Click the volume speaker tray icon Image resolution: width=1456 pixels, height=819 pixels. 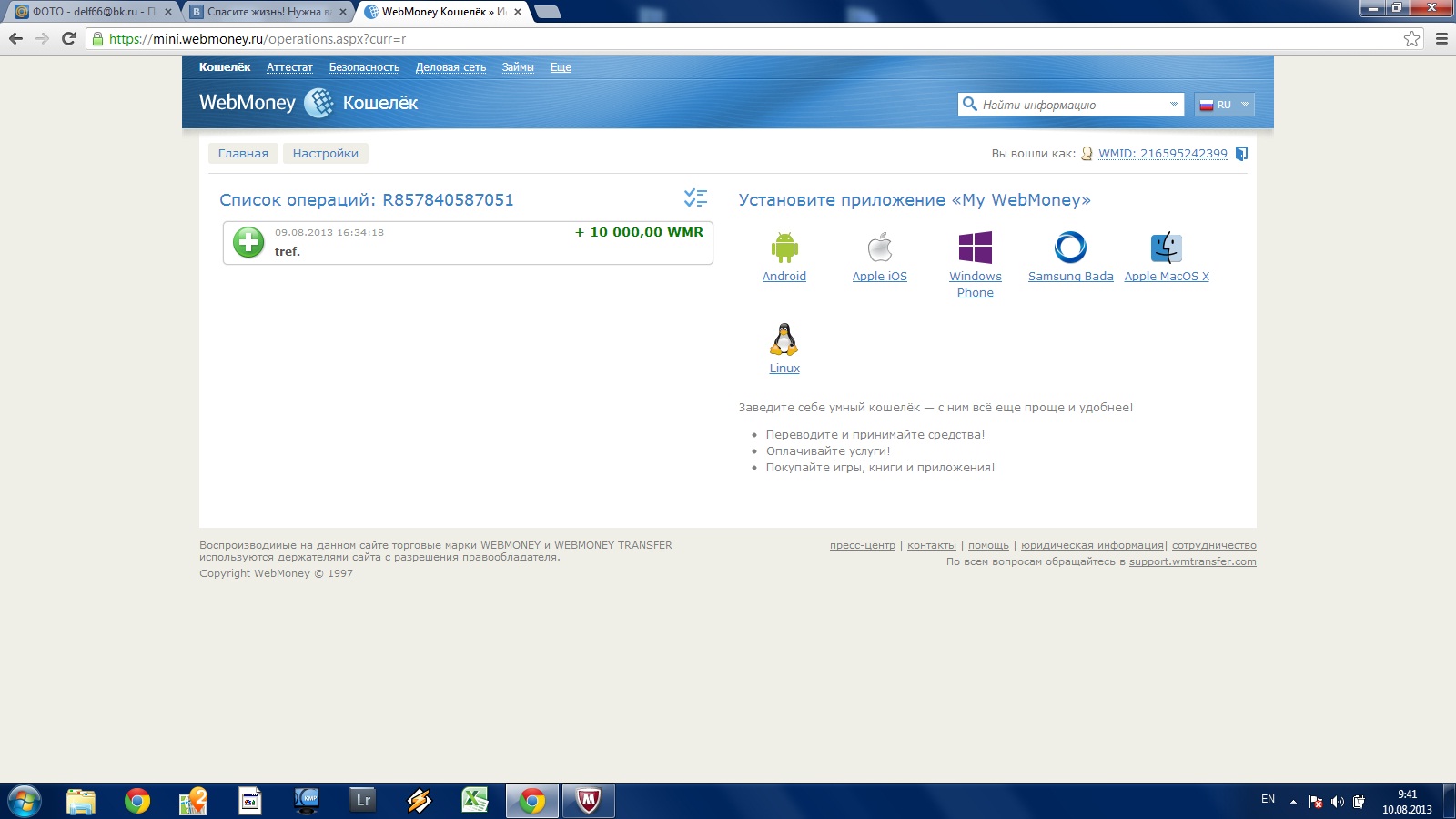tap(1337, 802)
